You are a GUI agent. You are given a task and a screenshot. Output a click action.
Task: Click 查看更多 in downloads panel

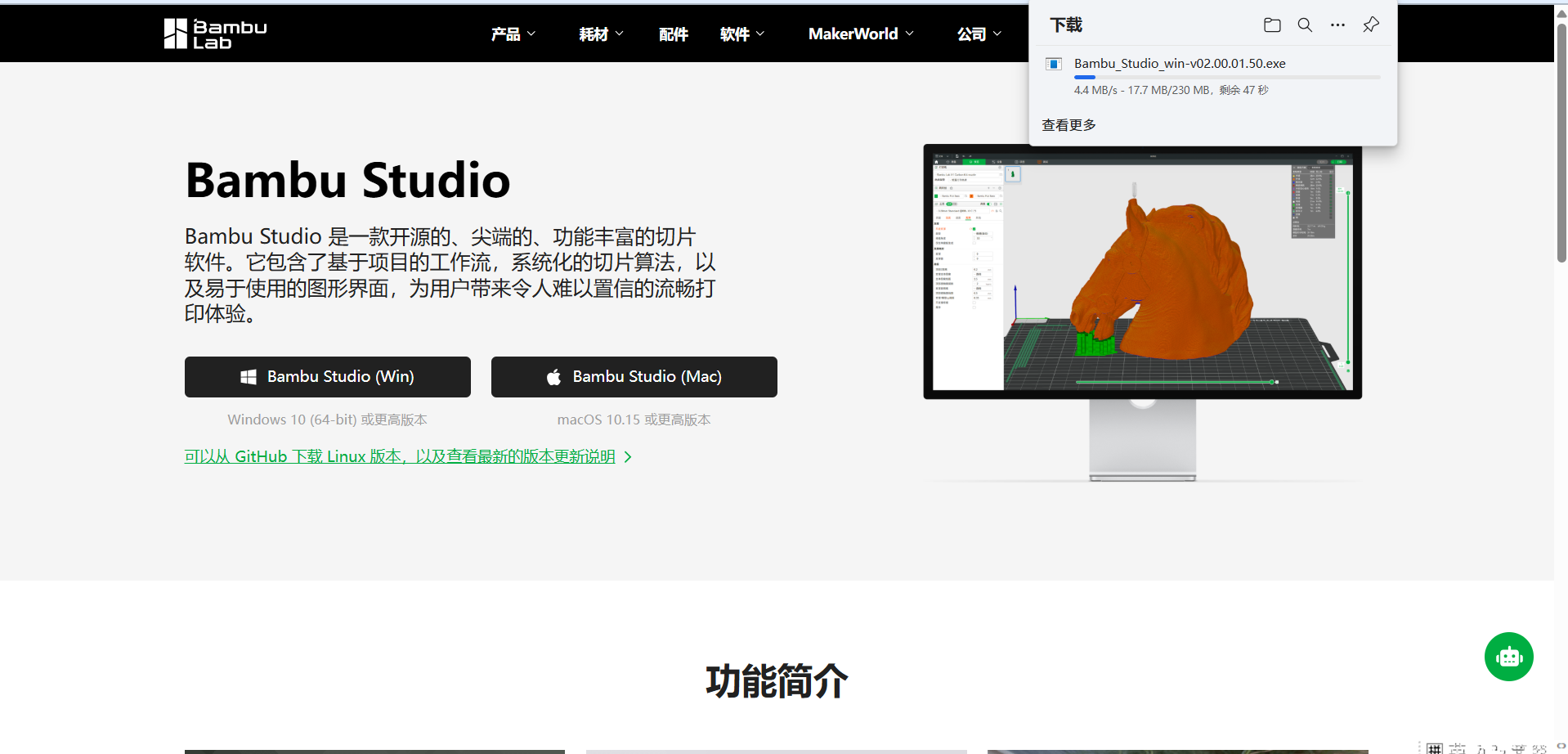[x=1069, y=125]
